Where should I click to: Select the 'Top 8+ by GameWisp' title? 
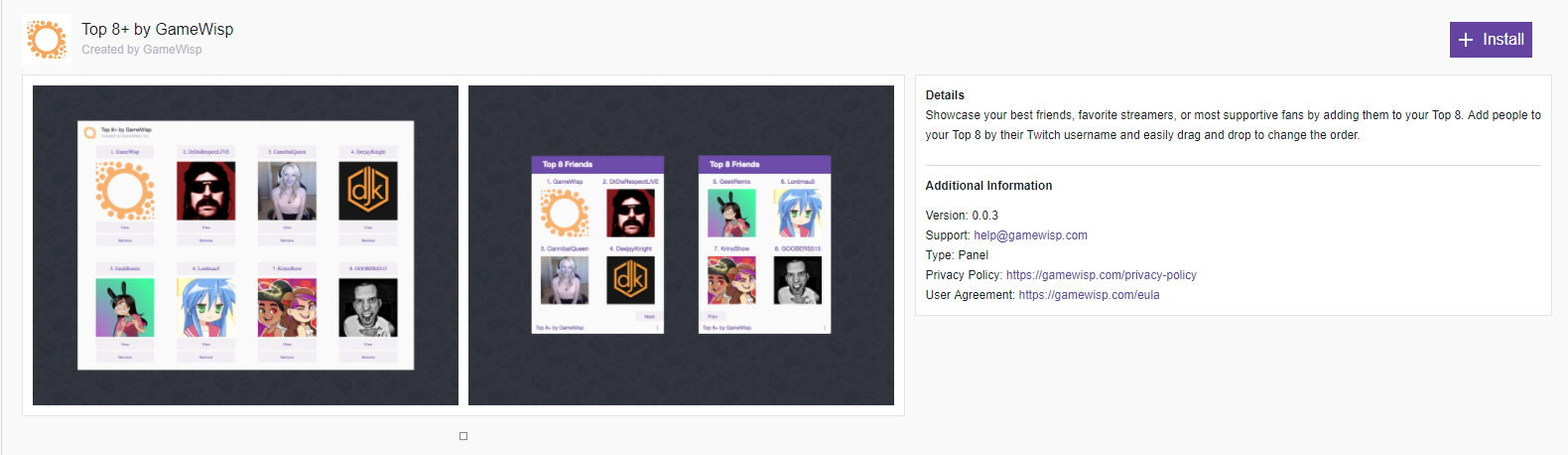[x=158, y=29]
